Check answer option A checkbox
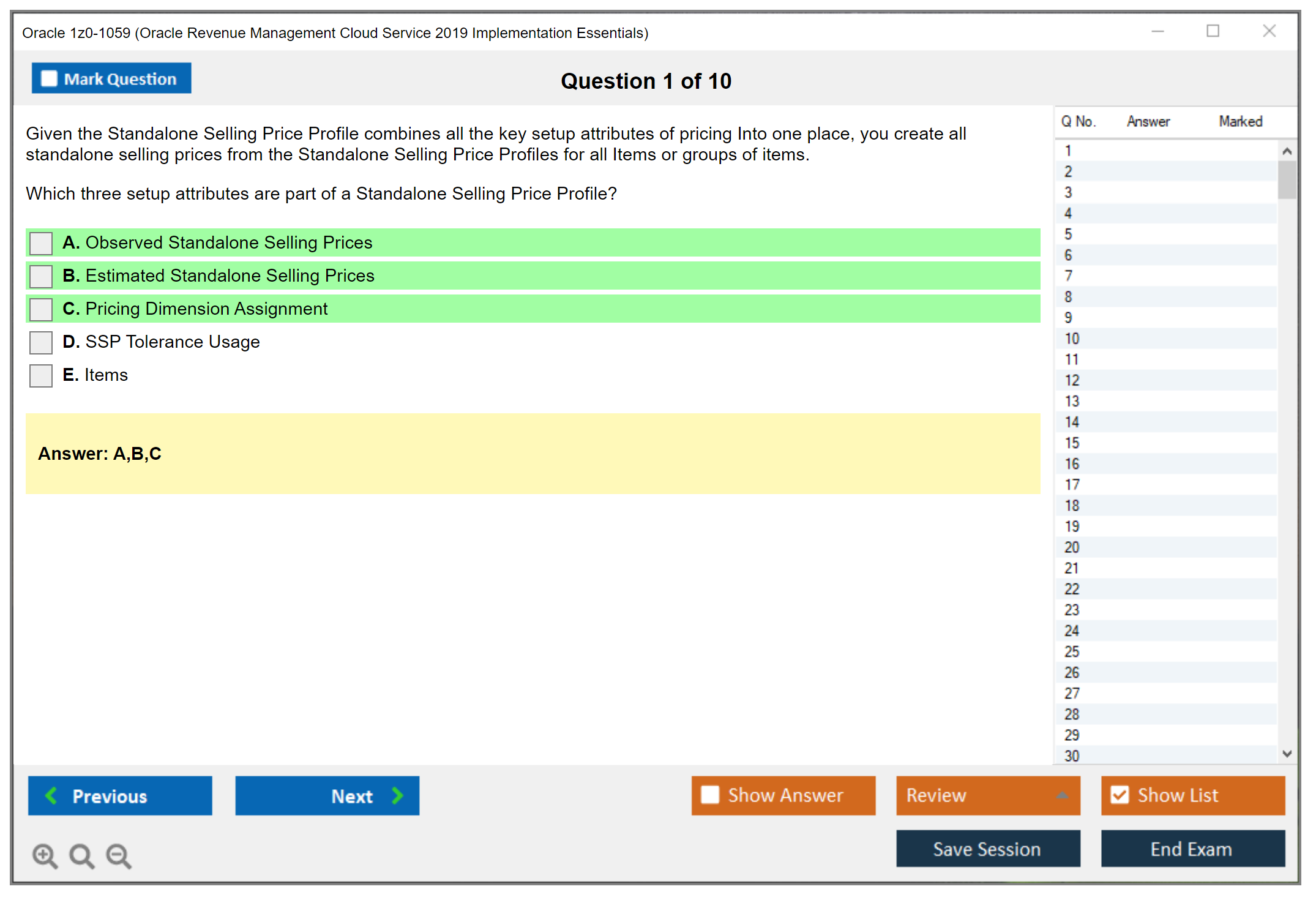The width and height of the screenshot is (1316, 900). click(x=40, y=242)
